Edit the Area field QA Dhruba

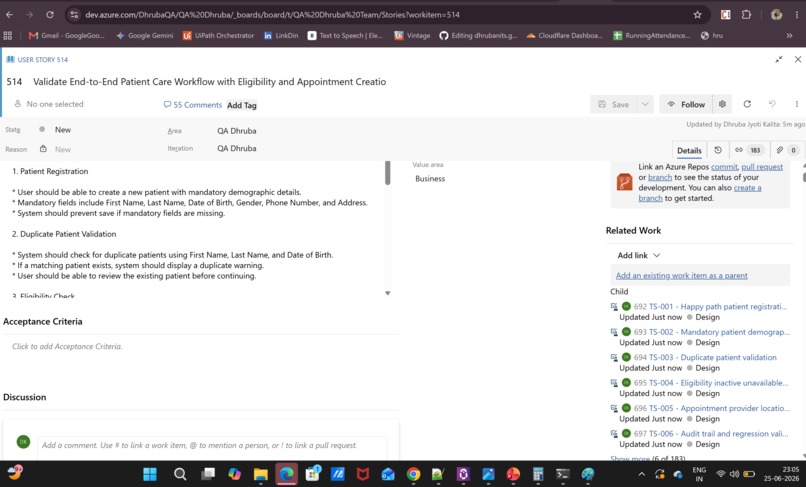coord(236,131)
